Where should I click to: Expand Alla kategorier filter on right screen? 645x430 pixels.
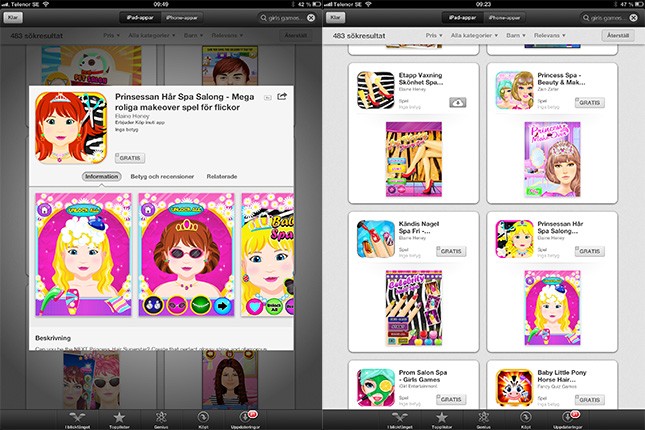click(474, 35)
